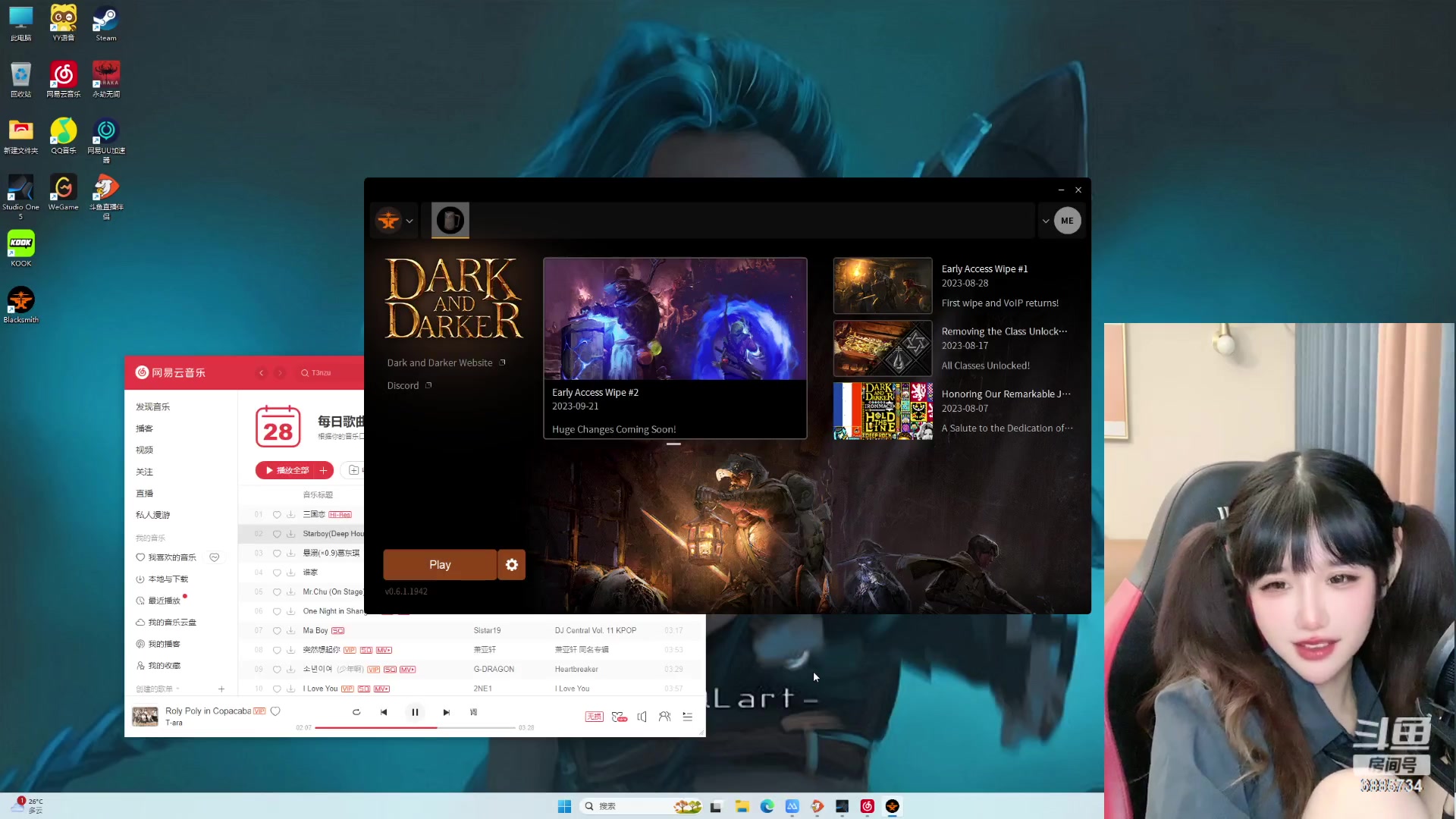Open Windows Start menu

pos(564,806)
